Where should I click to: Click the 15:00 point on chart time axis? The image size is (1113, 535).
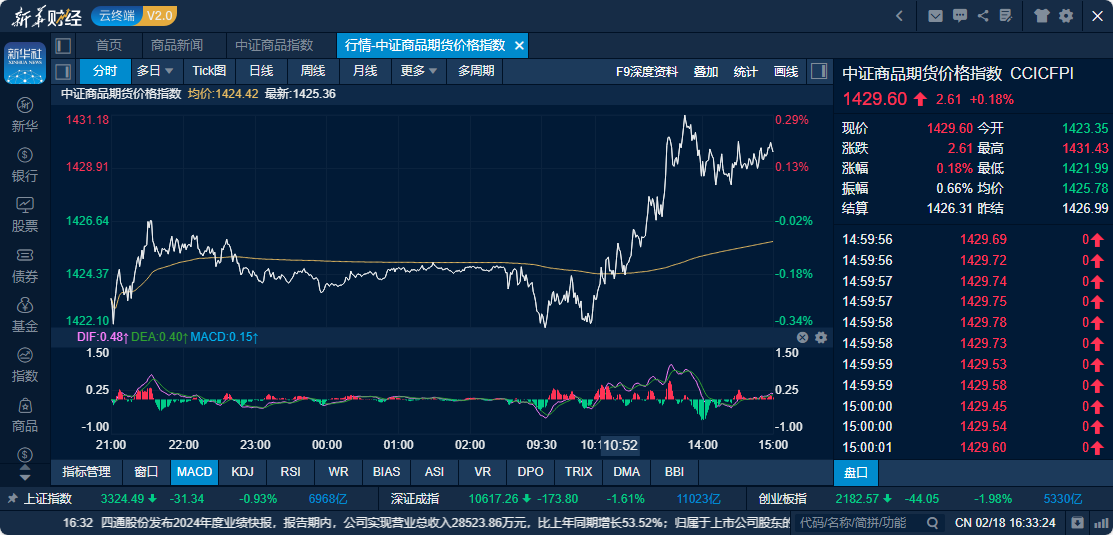tap(773, 444)
